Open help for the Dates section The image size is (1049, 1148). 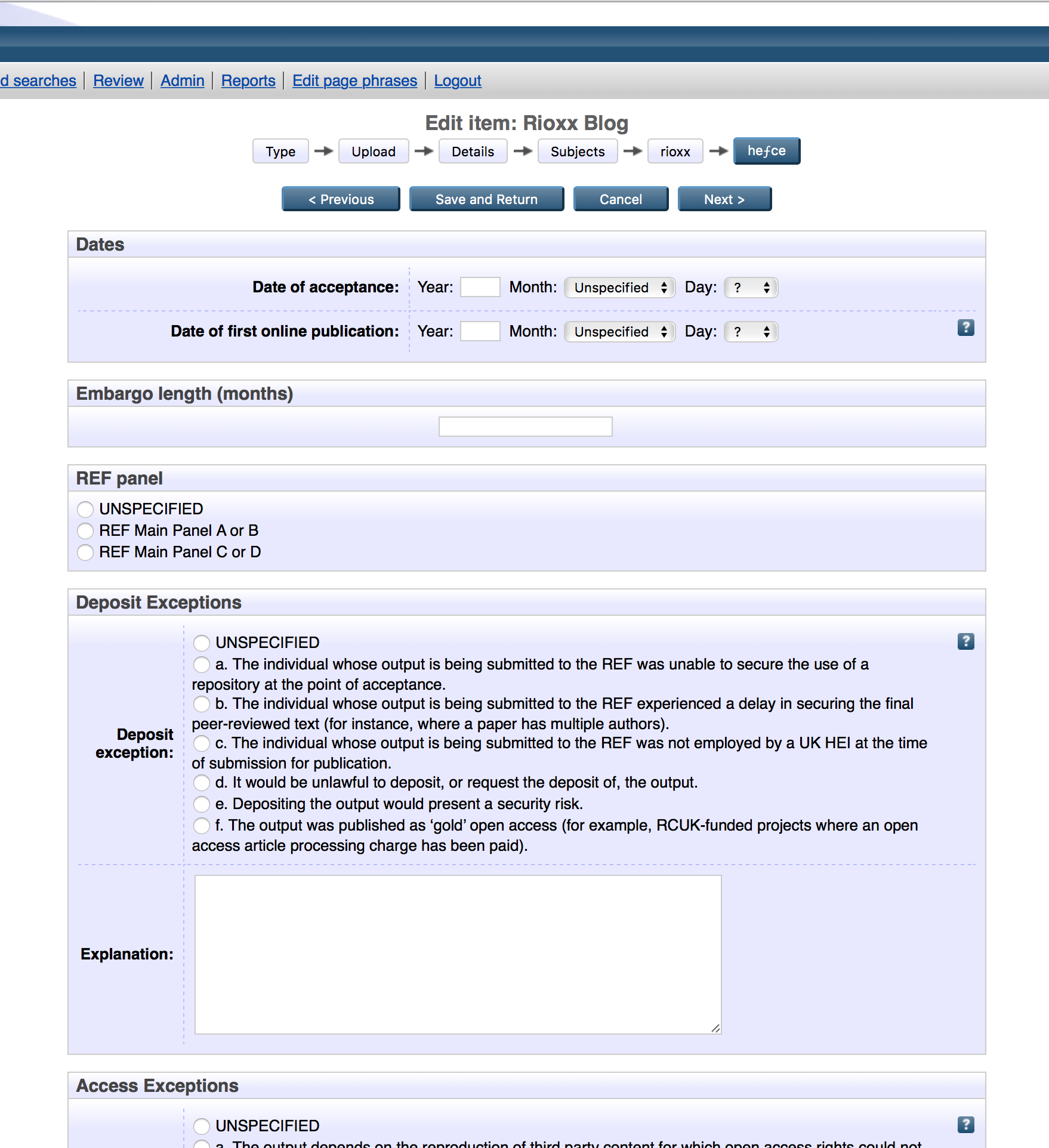pyautogui.click(x=965, y=328)
